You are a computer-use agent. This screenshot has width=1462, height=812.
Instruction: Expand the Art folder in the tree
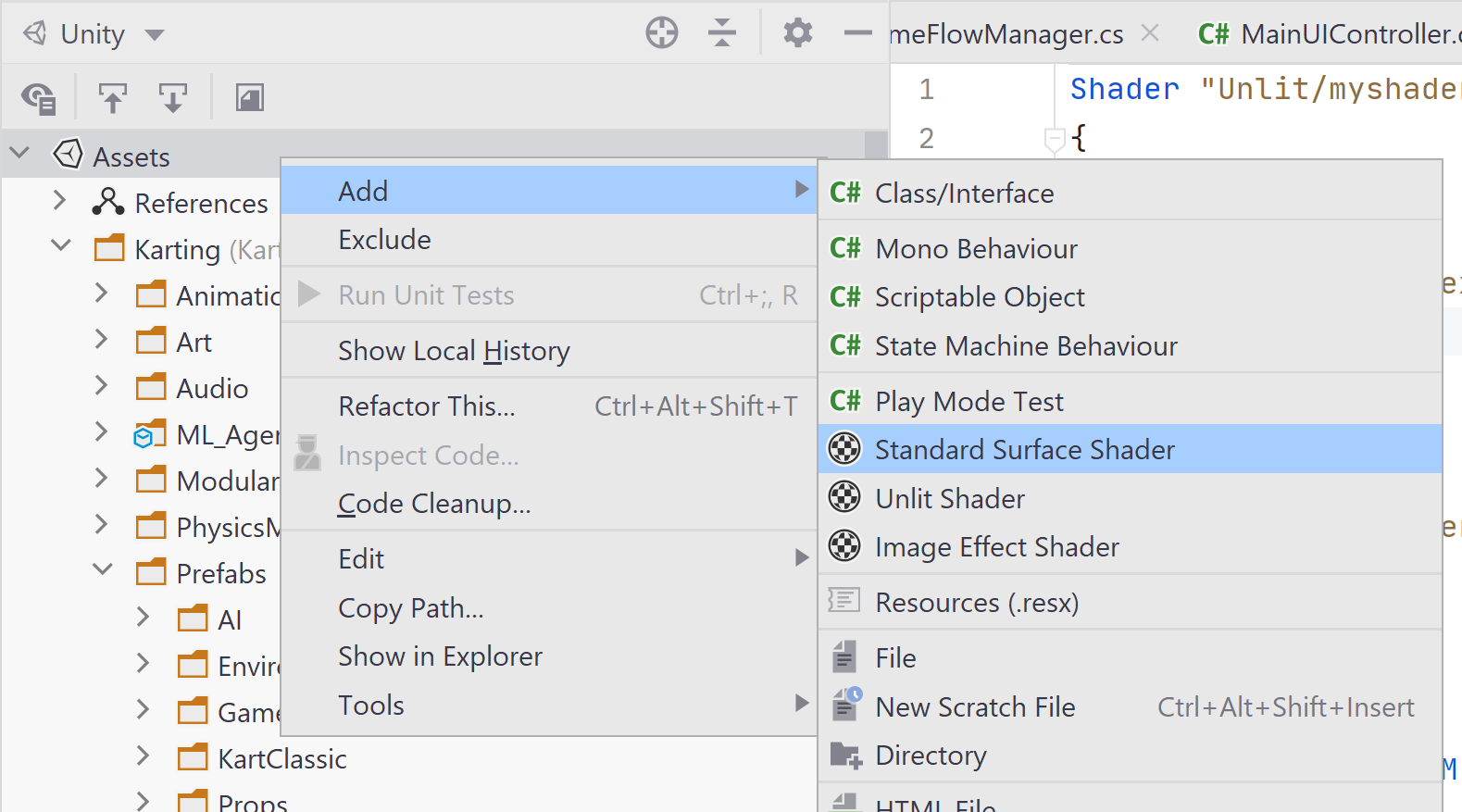point(102,341)
